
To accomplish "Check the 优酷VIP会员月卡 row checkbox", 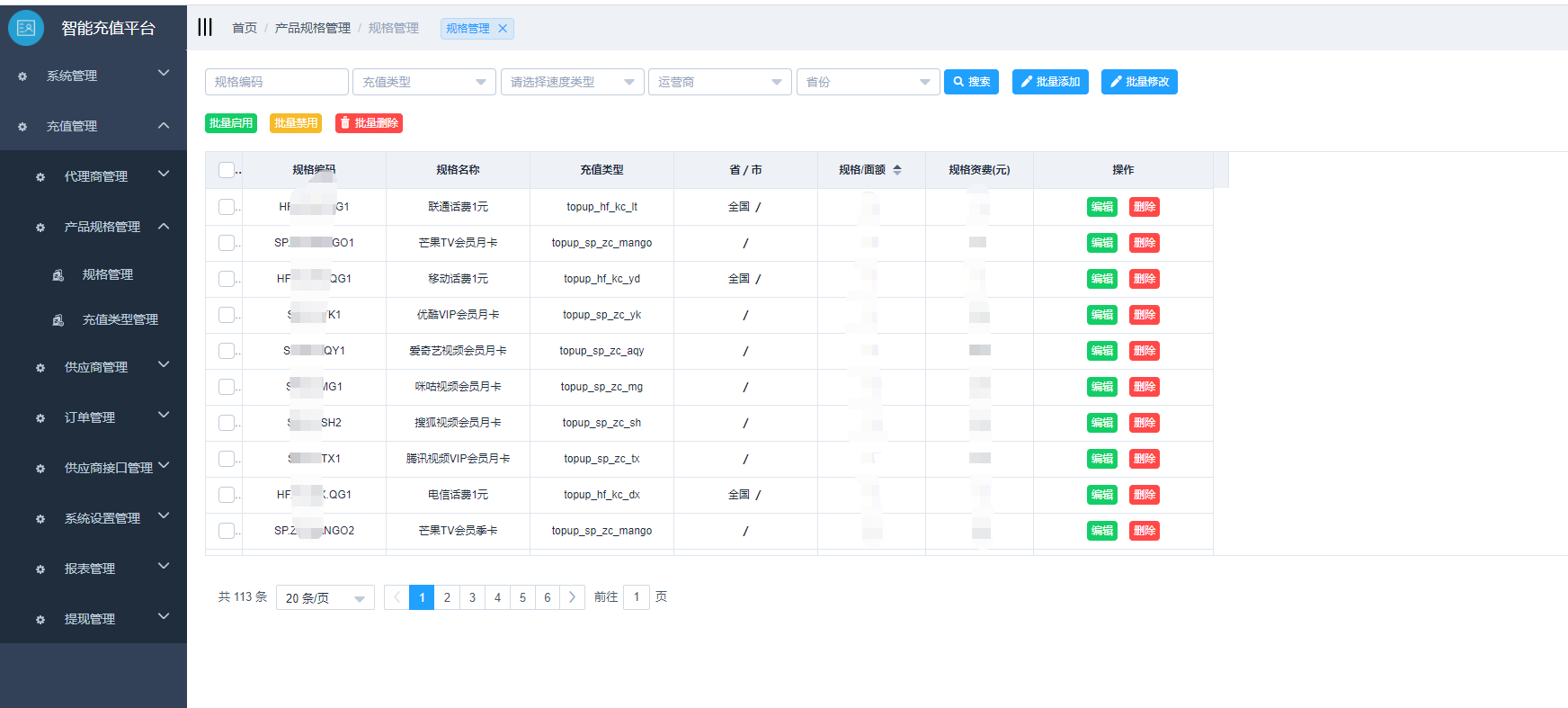I will (x=227, y=315).
